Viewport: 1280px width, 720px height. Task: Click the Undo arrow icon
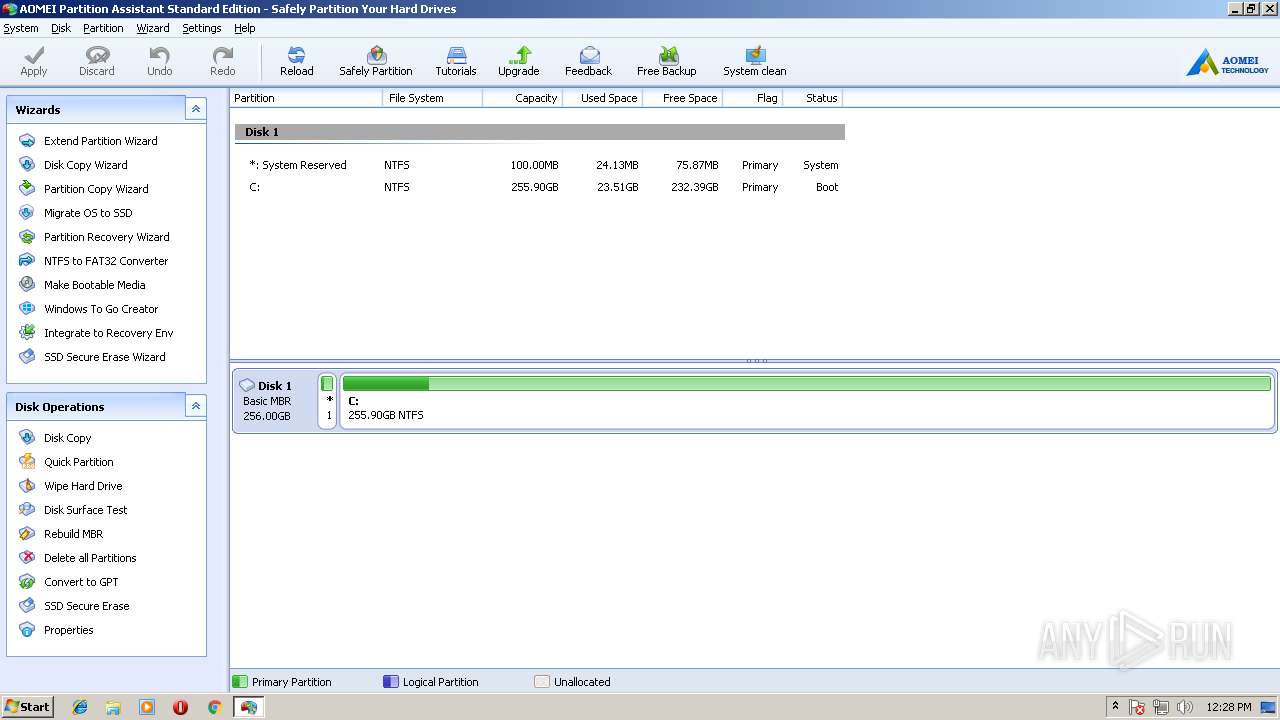click(x=160, y=55)
